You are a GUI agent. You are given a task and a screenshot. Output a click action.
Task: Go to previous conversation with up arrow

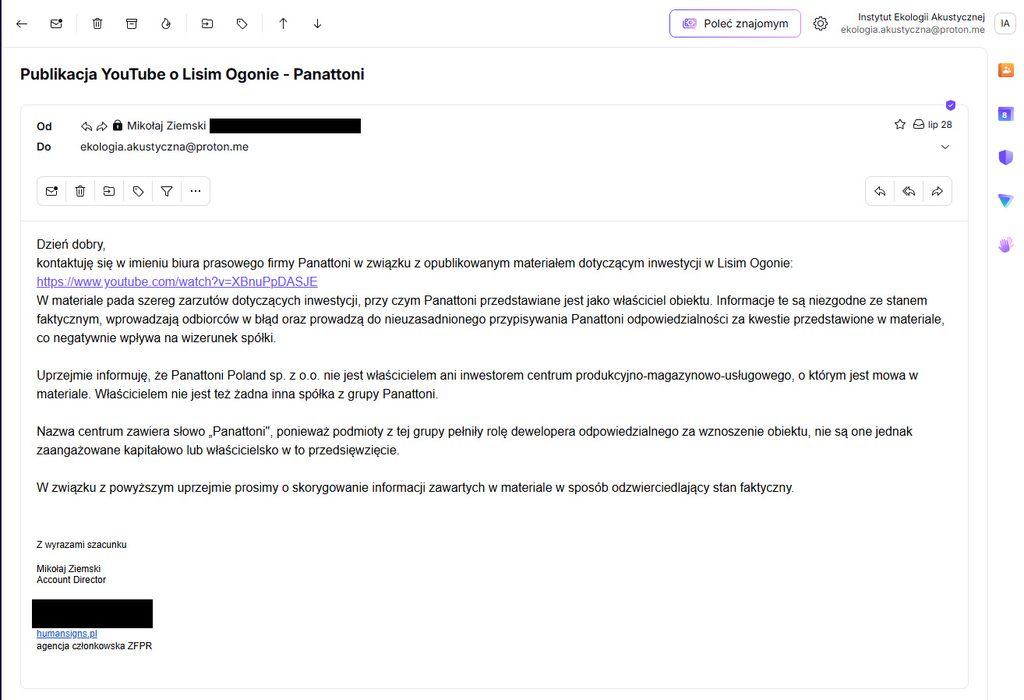coord(283,24)
